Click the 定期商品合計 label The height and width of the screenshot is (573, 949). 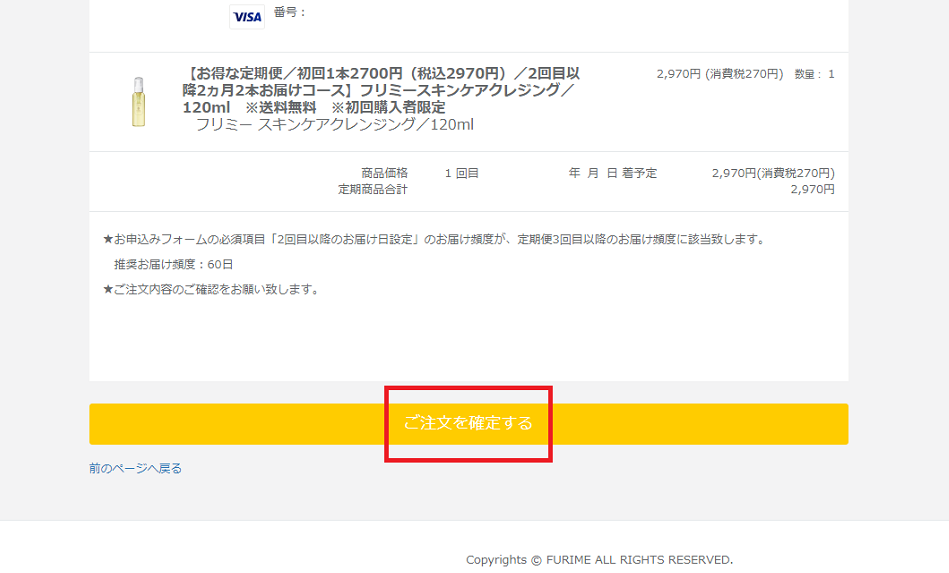(373, 189)
